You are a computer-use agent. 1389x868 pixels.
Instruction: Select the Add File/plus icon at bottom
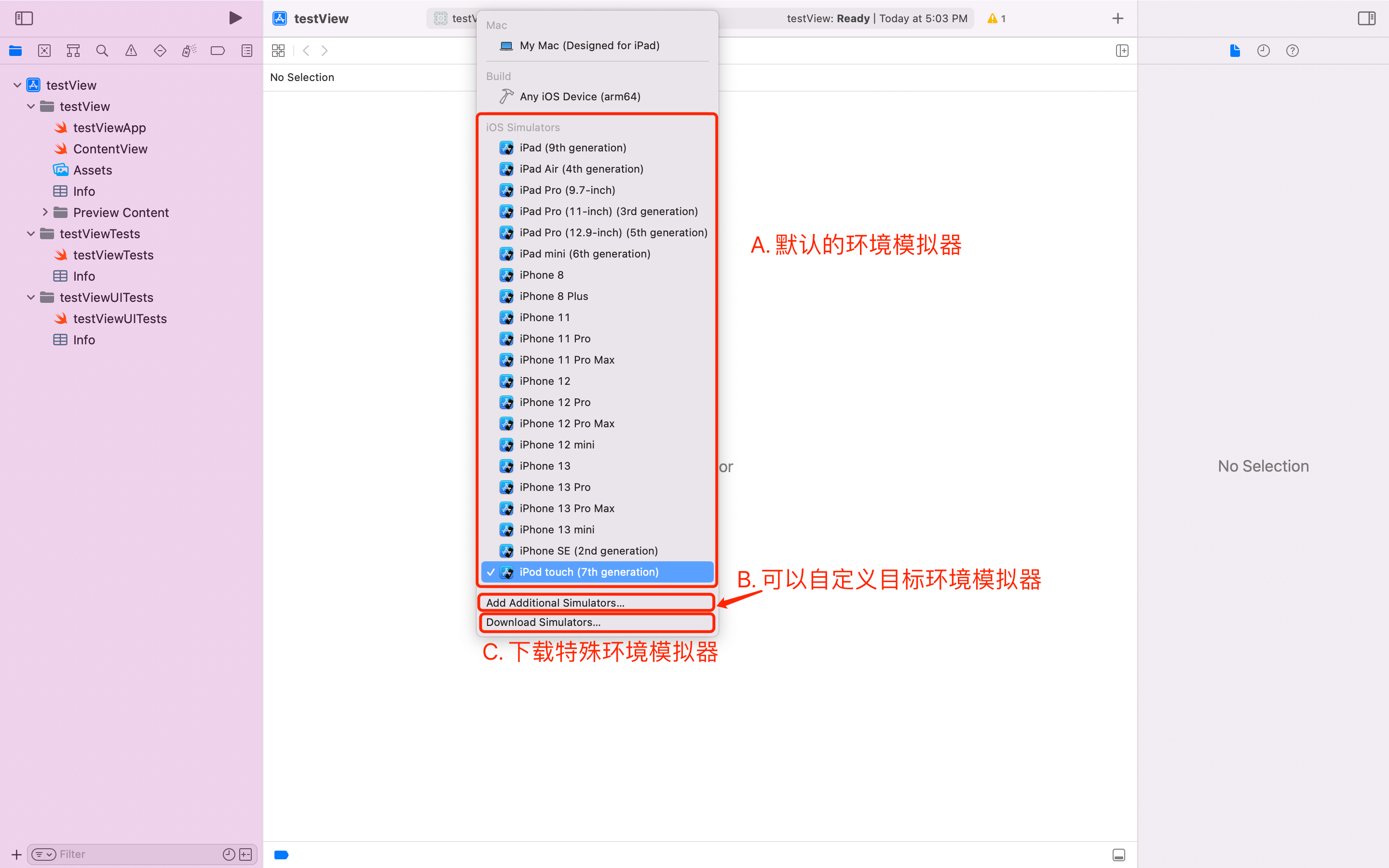[x=16, y=854]
